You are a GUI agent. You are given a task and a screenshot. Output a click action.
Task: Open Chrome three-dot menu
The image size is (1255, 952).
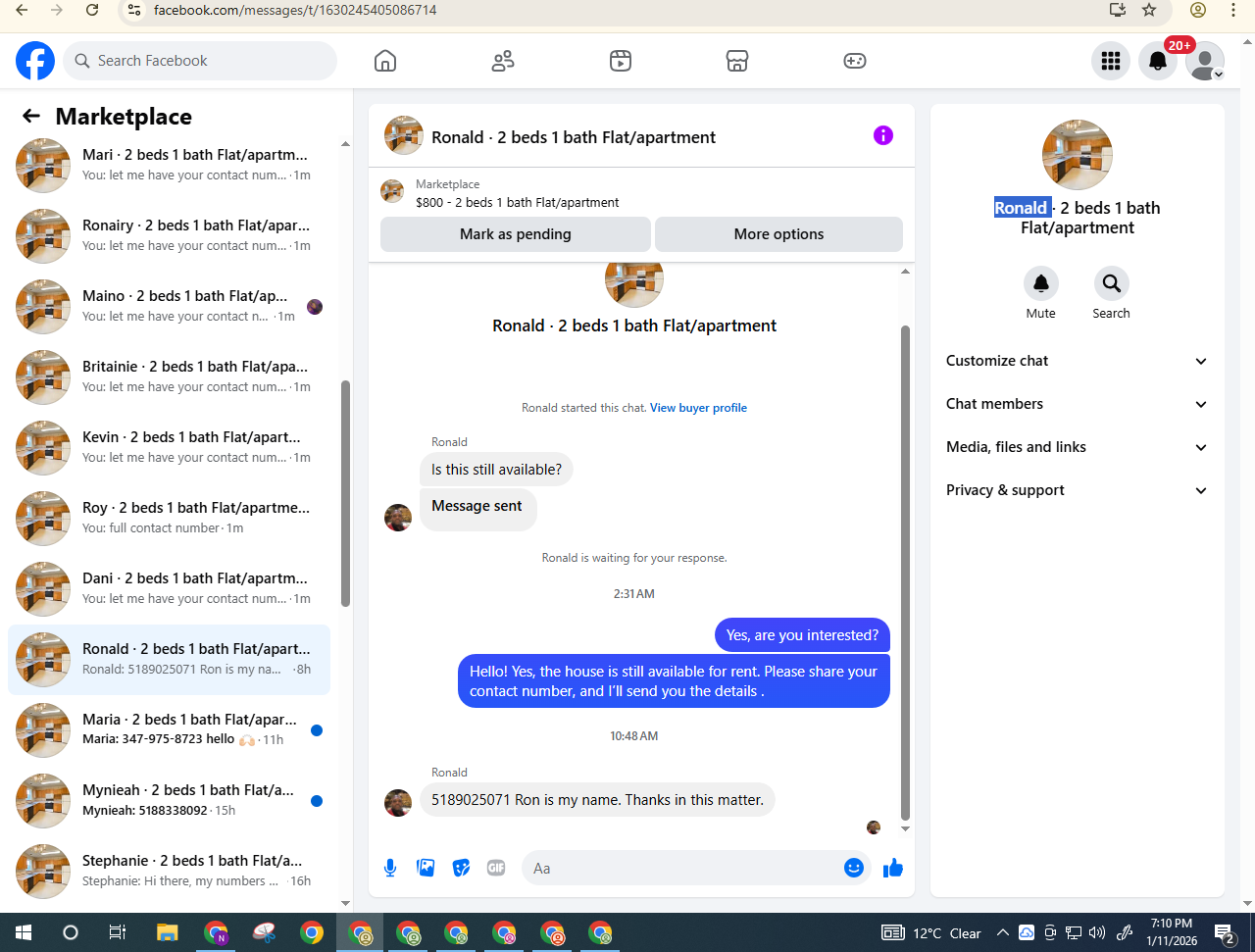[1233, 10]
